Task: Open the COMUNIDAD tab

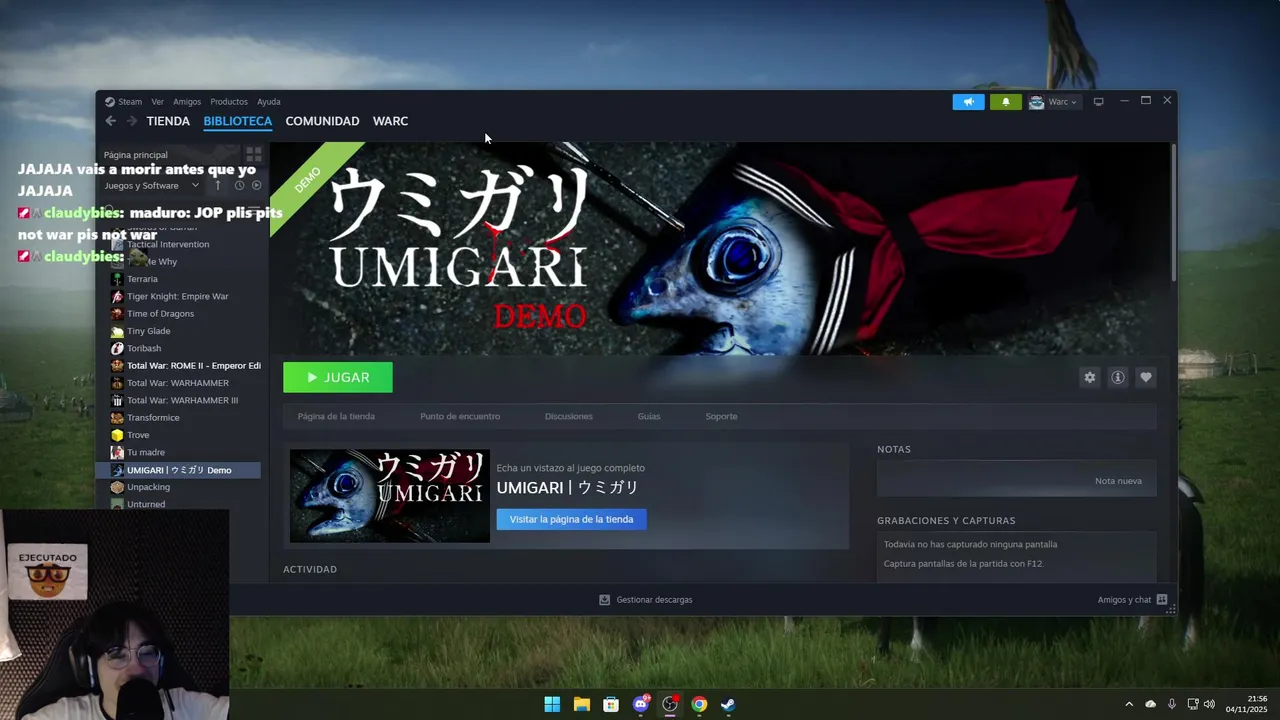Action: (x=322, y=121)
